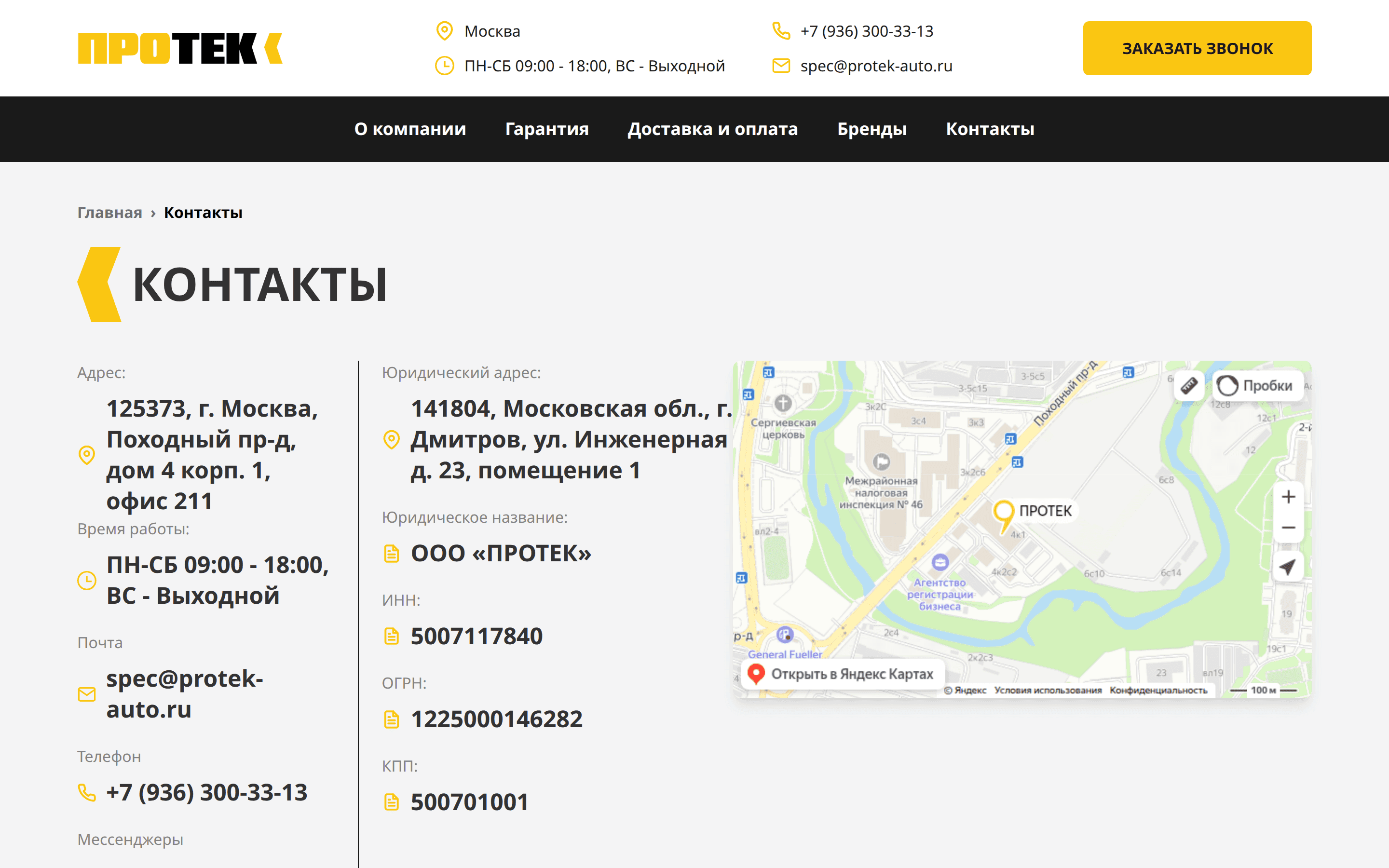Click the General Fueller map marker
Viewport: 1389px width, 868px height.
785,634
